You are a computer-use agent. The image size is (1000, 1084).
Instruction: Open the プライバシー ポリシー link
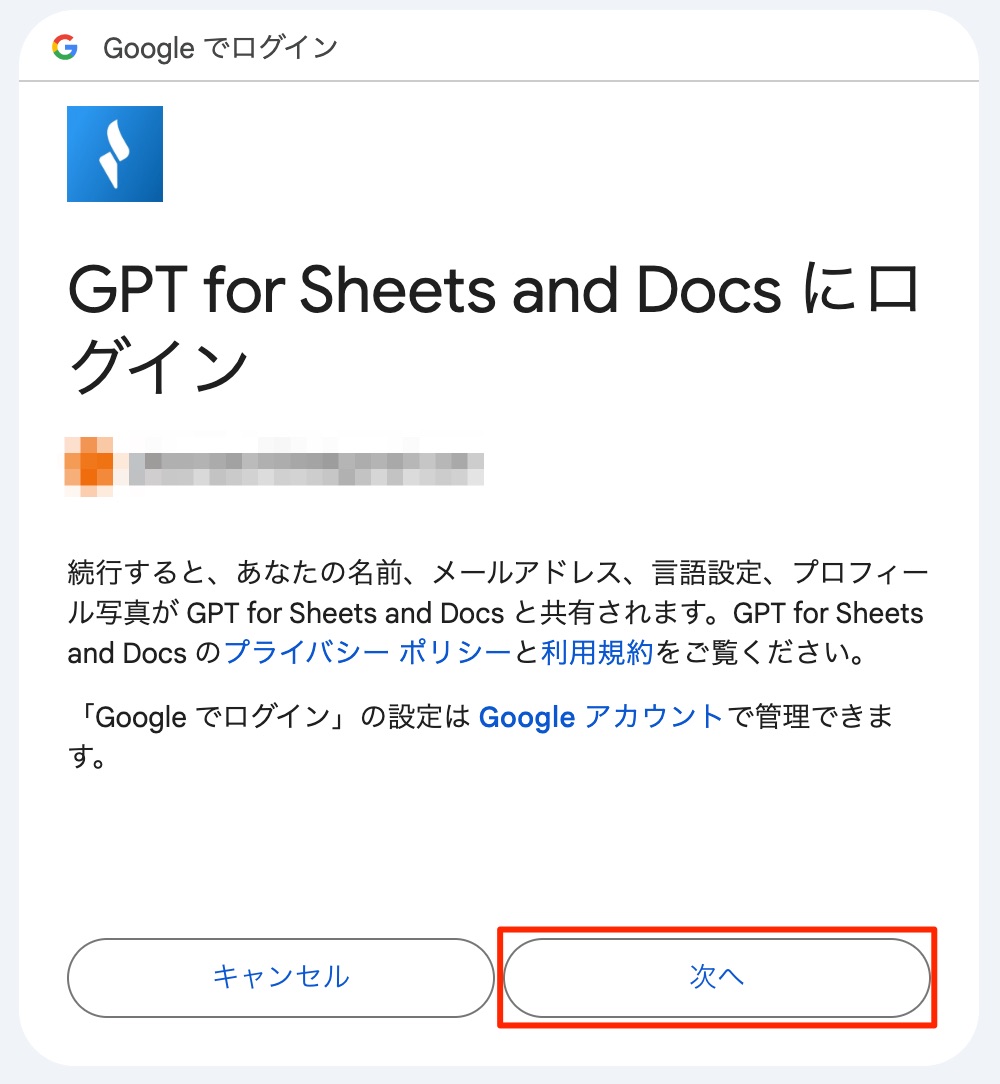pyautogui.click(x=367, y=653)
